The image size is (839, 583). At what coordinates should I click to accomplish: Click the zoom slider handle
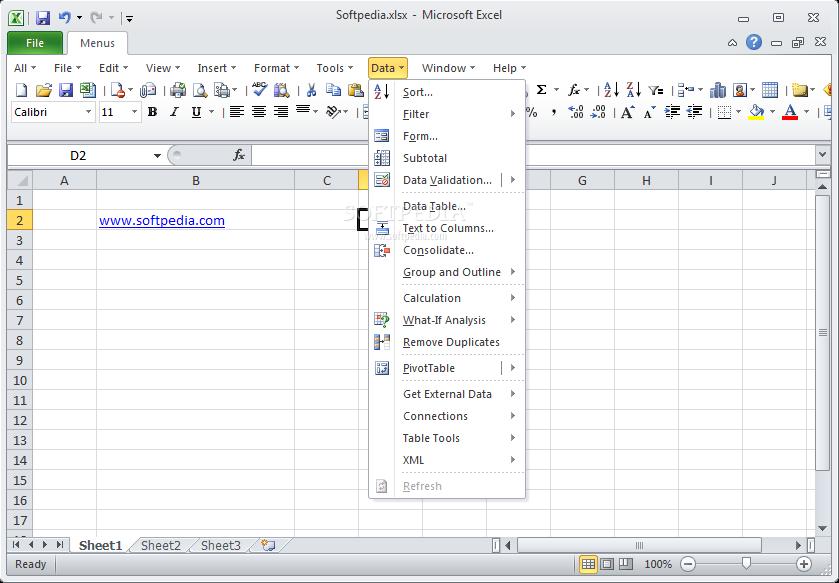tap(746, 563)
